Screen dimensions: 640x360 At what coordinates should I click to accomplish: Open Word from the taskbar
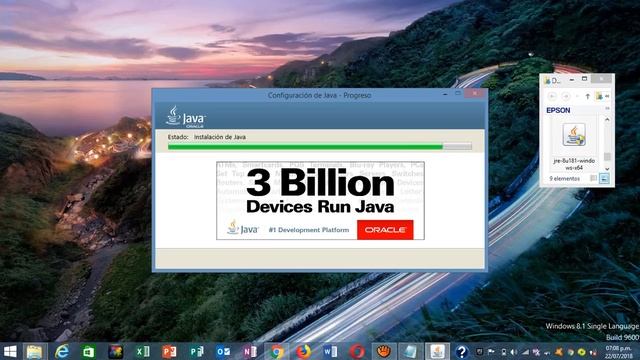pos(330,351)
